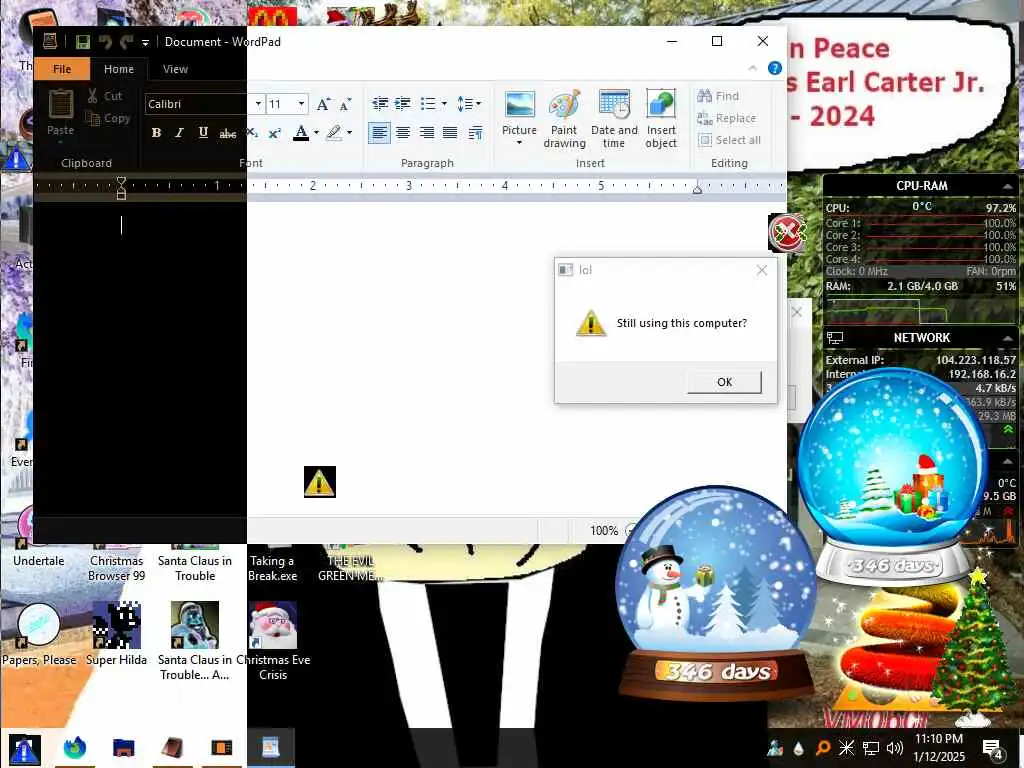
Task: Click the Save icon in WordPad title bar
Action: click(x=82, y=42)
